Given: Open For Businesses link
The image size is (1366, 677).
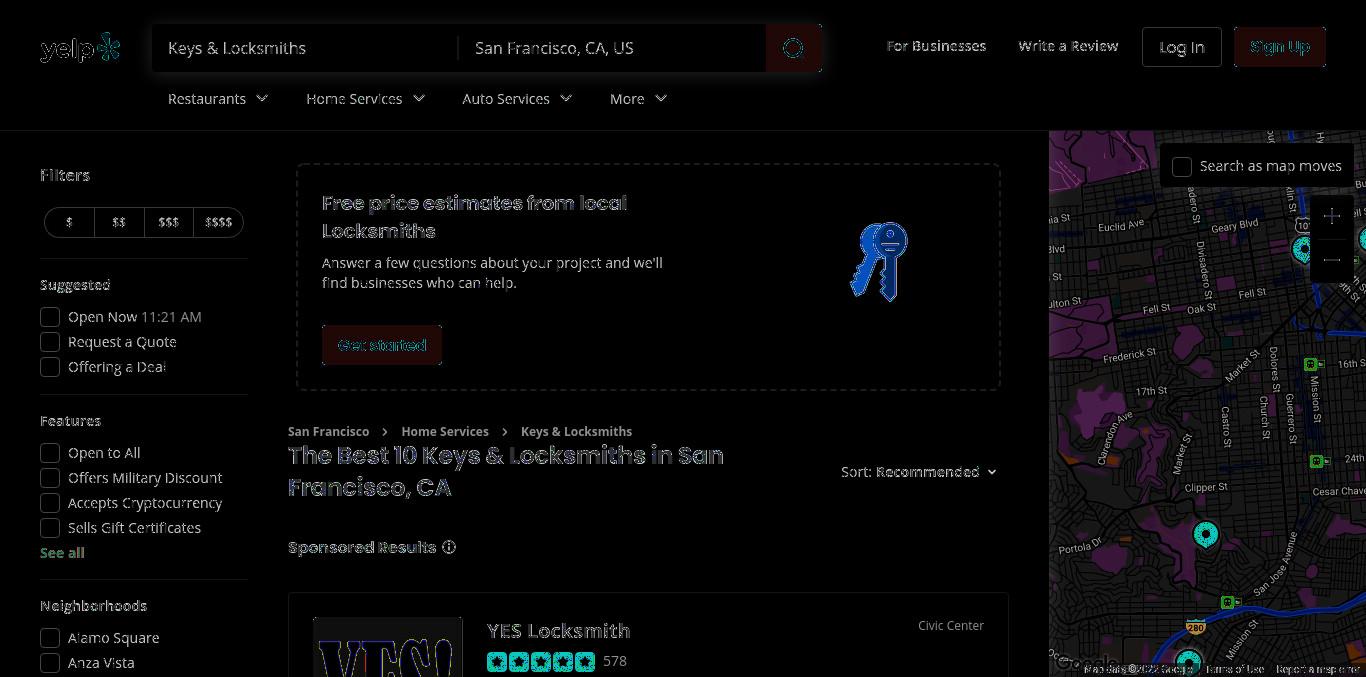Looking at the screenshot, I should point(936,46).
